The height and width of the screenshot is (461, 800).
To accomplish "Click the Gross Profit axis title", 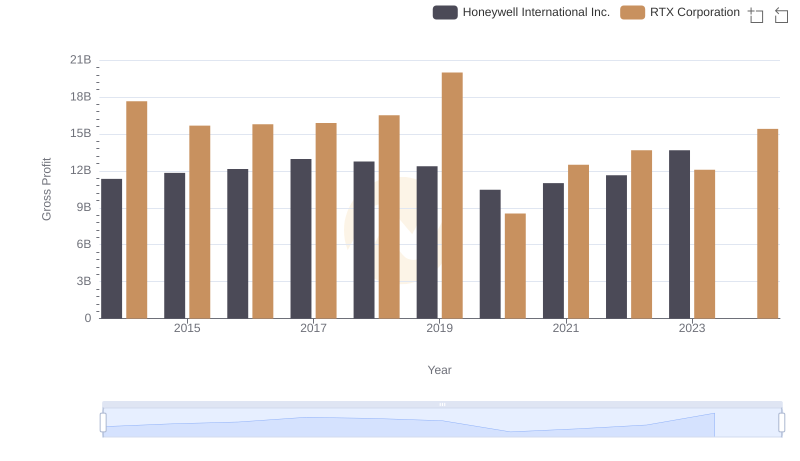I will tap(46, 189).
